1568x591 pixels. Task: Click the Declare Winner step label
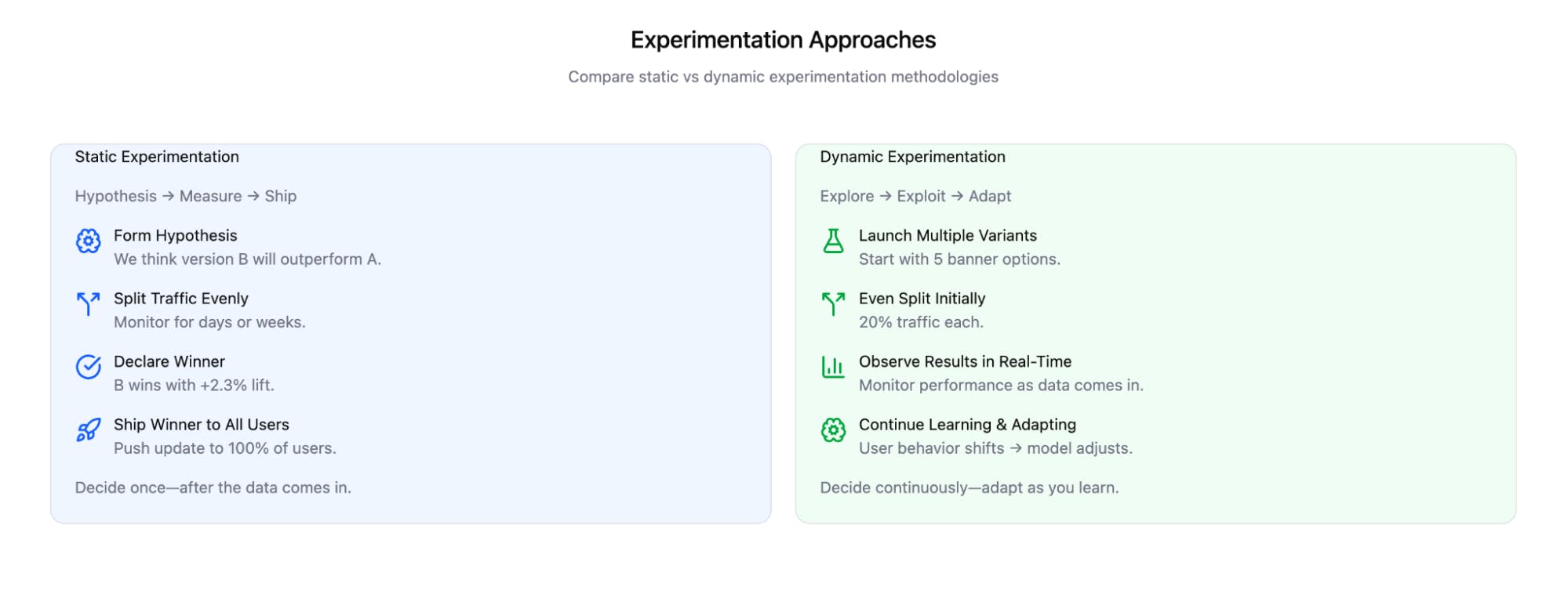point(169,362)
